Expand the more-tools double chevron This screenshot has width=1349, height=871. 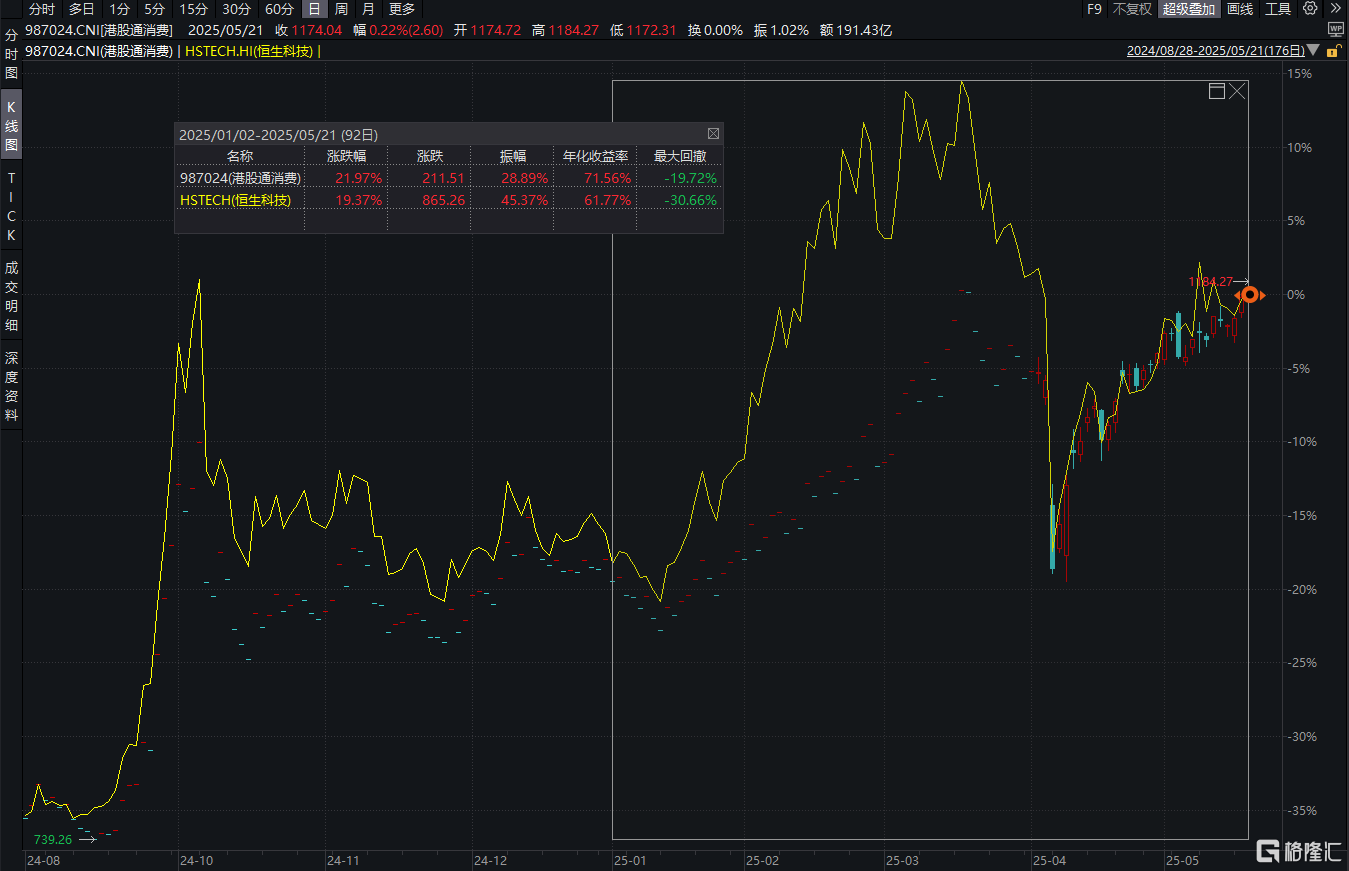[x=1335, y=9]
